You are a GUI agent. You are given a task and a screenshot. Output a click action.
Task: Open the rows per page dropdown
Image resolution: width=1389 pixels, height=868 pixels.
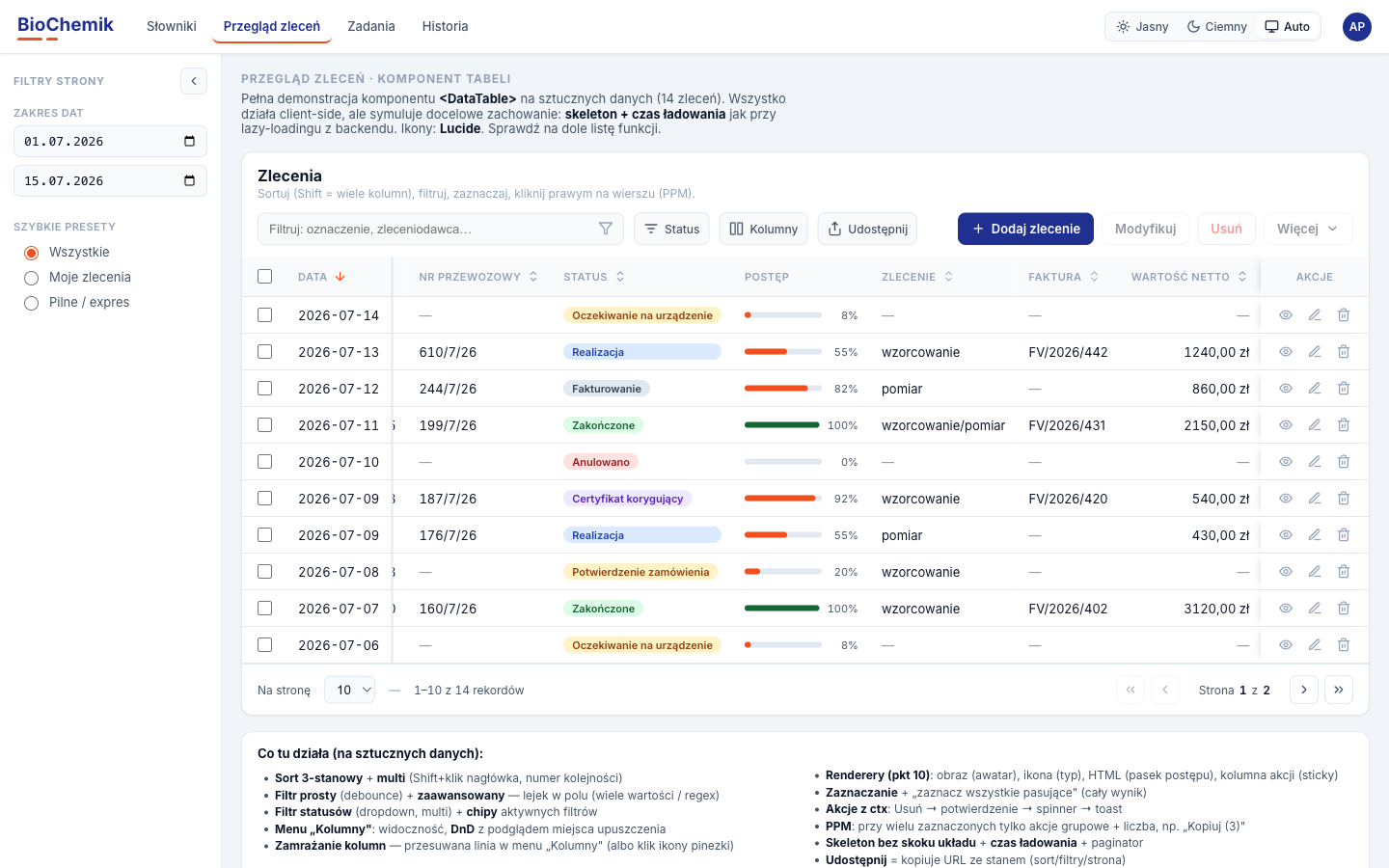tap(350, 690)
